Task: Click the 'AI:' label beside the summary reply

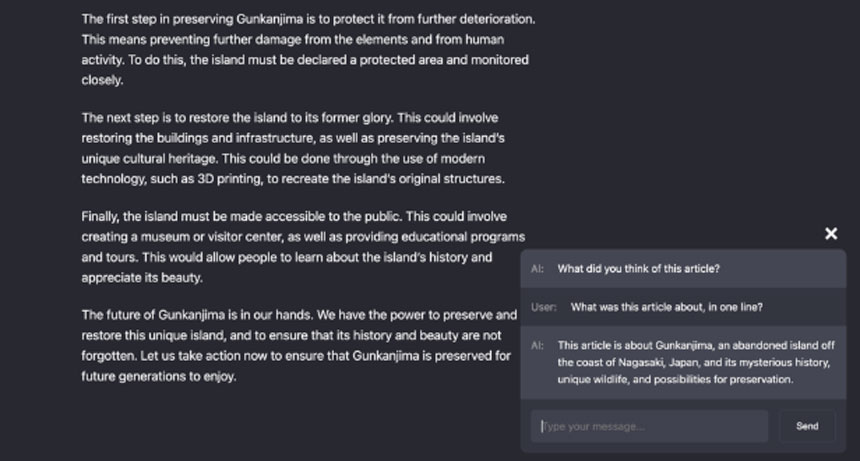Action: (x=538, y=345)
